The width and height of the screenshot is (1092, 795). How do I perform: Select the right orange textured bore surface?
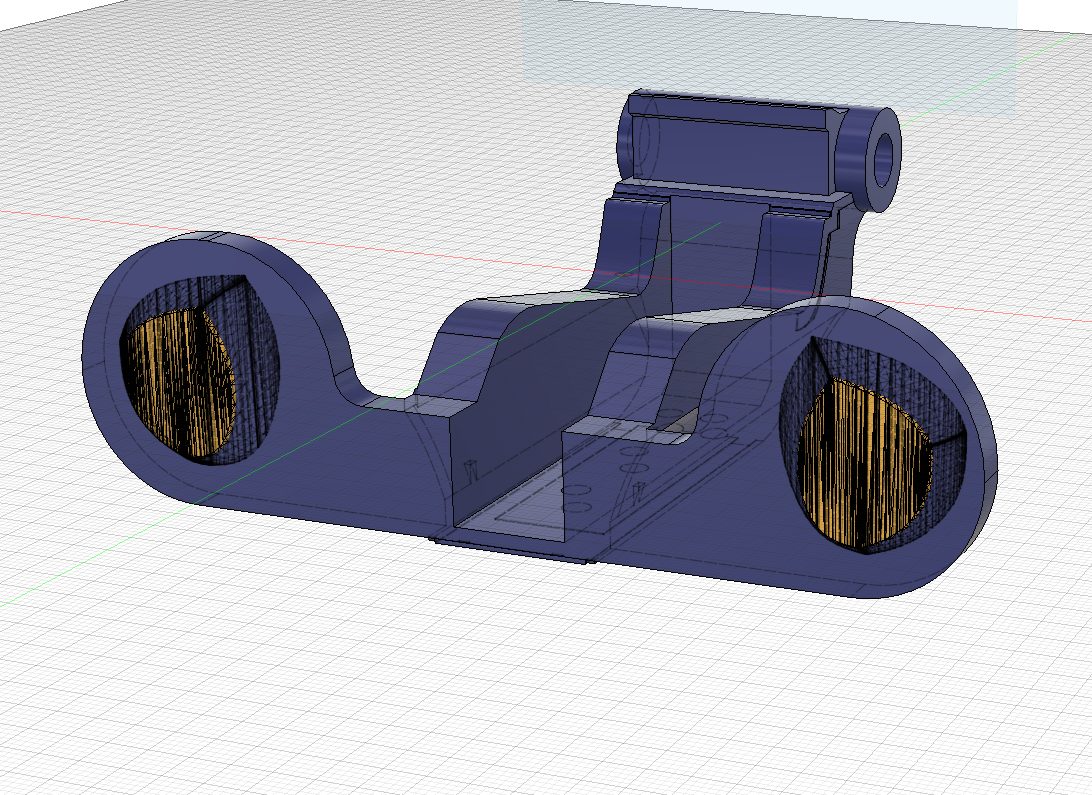(864, 463)
